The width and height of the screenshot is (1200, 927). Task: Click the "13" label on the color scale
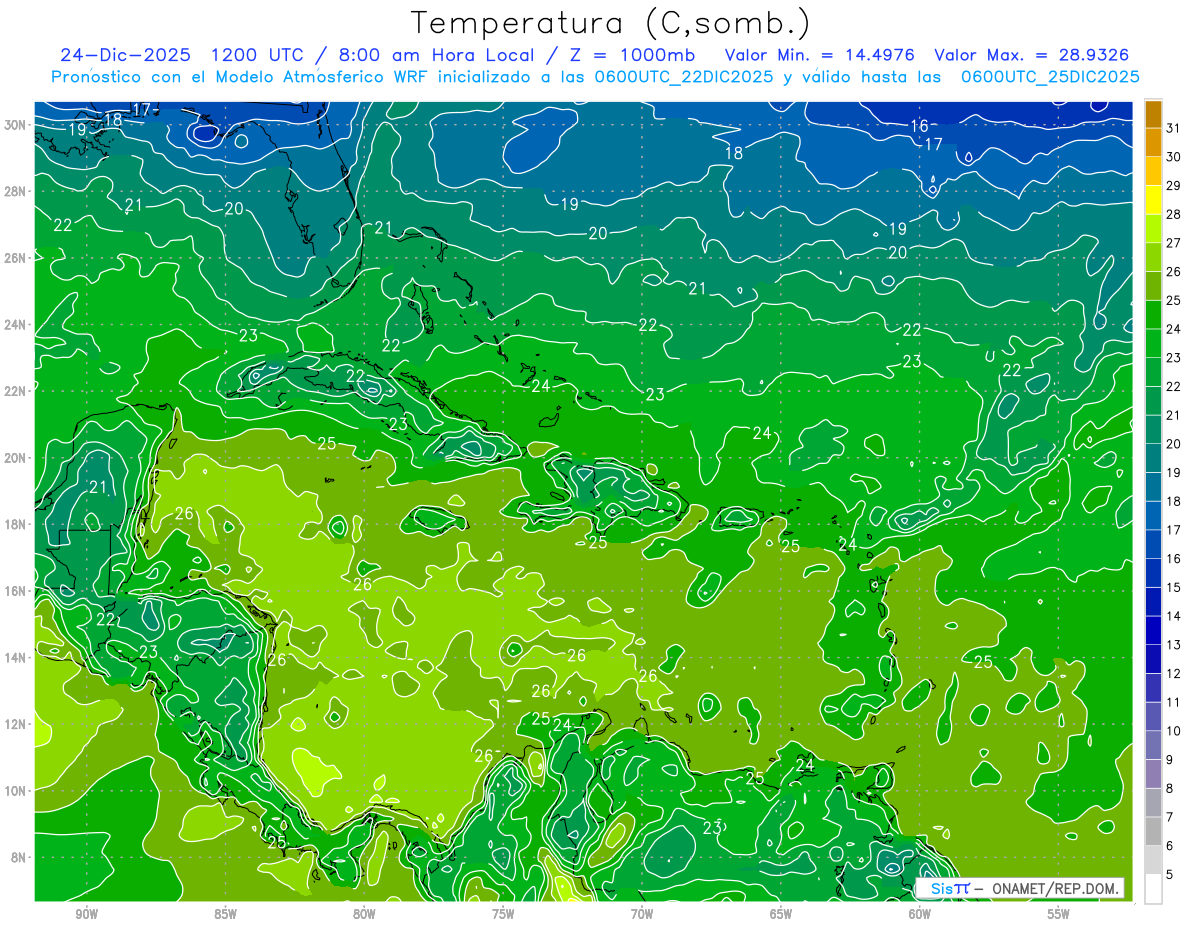tap(1174, 645)
